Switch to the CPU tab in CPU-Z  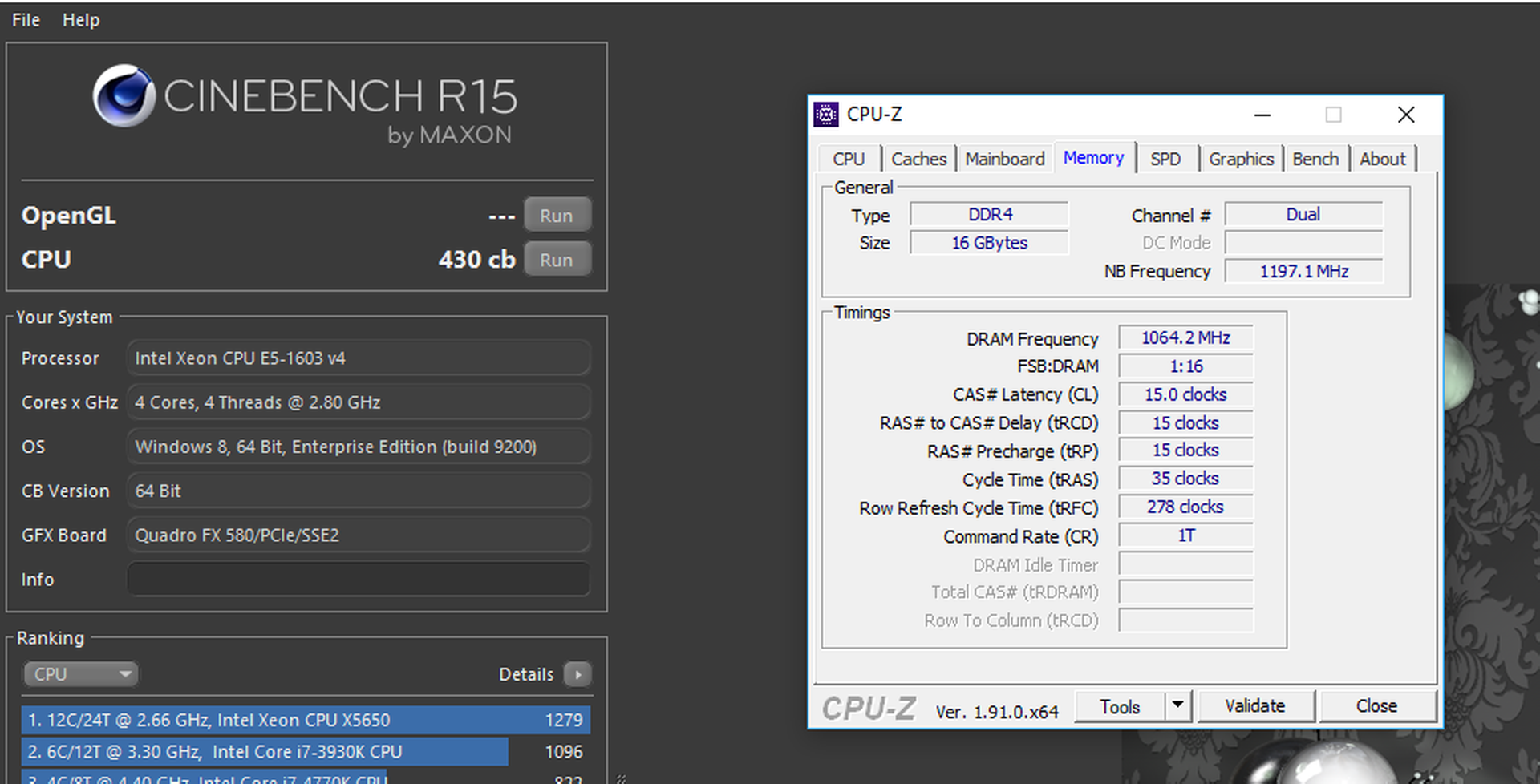tap(849, 159)
